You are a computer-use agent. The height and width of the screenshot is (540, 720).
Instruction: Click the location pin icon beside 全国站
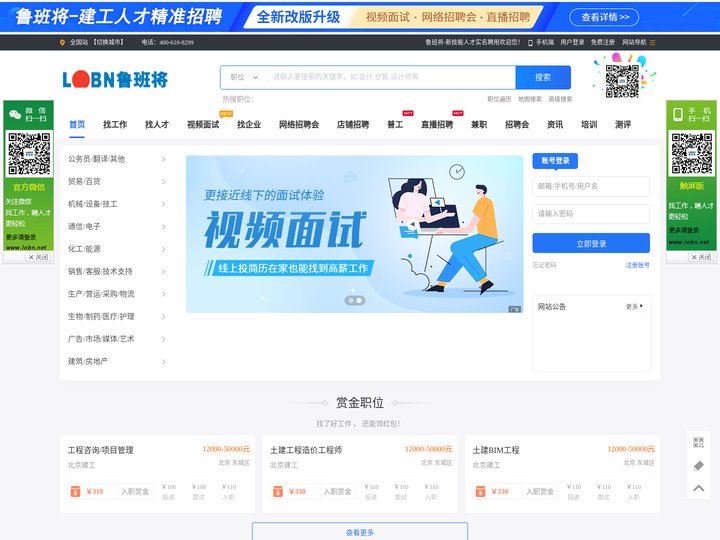point(62,42)
